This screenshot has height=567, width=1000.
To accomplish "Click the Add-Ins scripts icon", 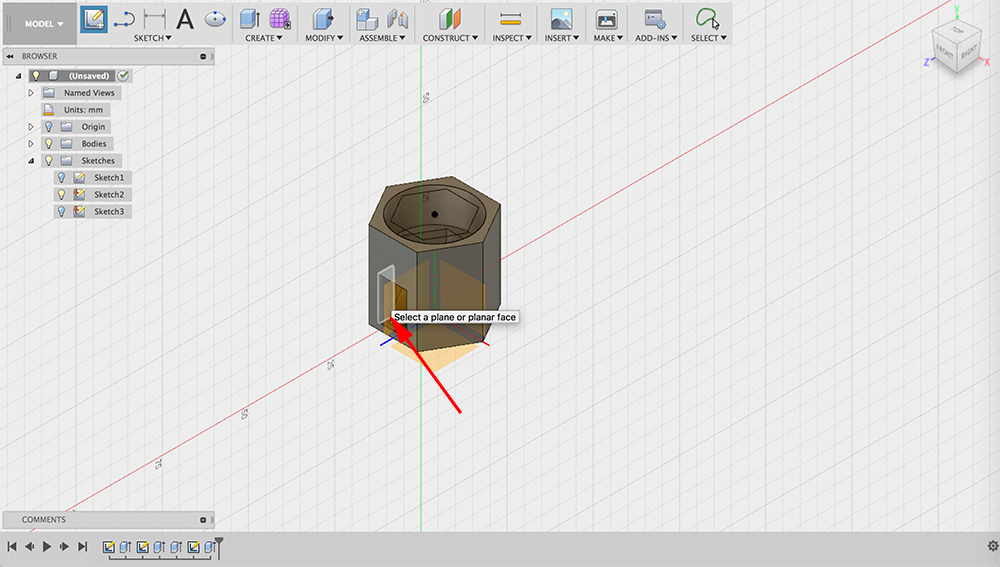I will (655, 19).
